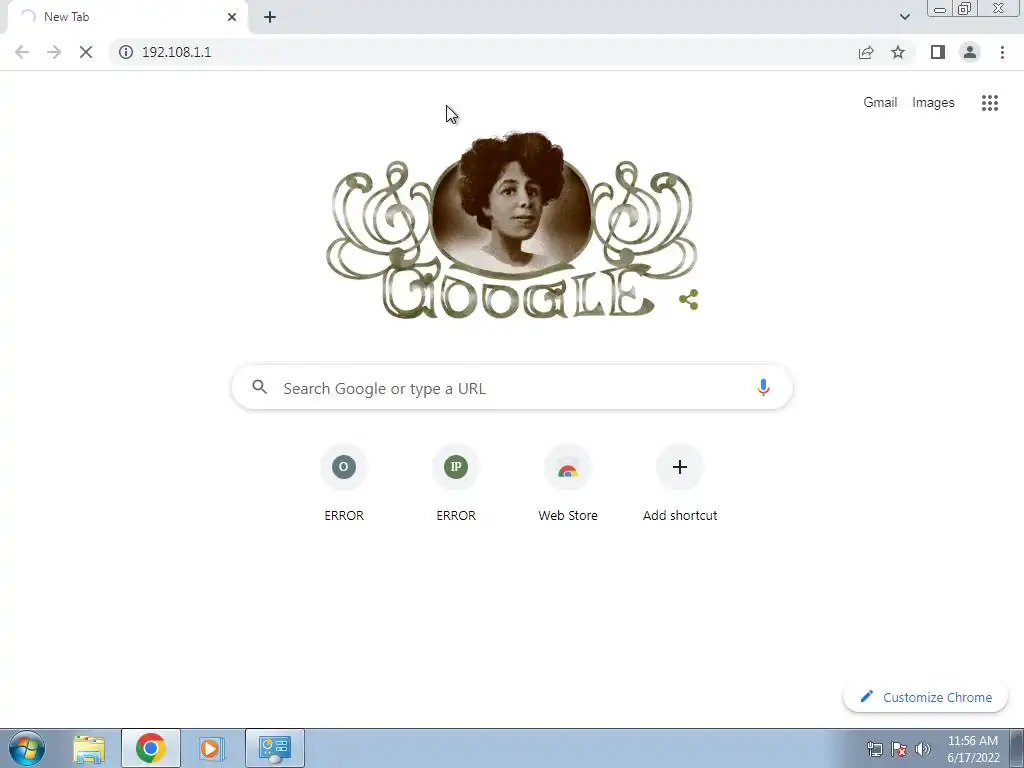Screen dimensions: 1024x768
Task: Click the Show desktop strip
Action: click(1017, 748)
